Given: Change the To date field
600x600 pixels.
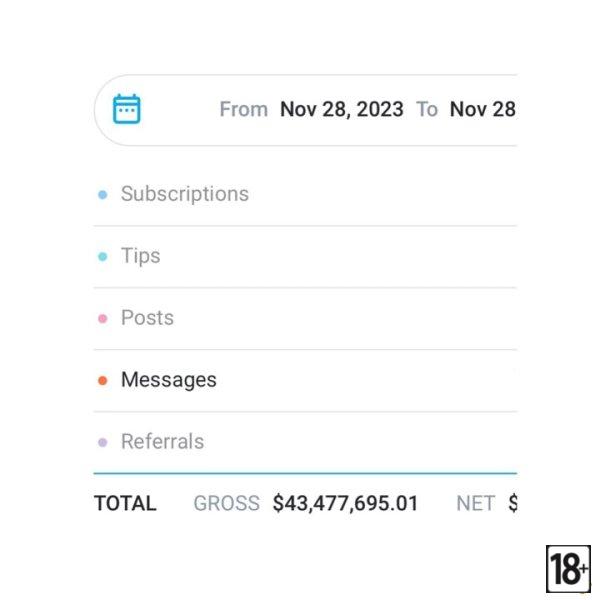Looking at the screenshot, I should pyautogui.click(x=483, y=109).
